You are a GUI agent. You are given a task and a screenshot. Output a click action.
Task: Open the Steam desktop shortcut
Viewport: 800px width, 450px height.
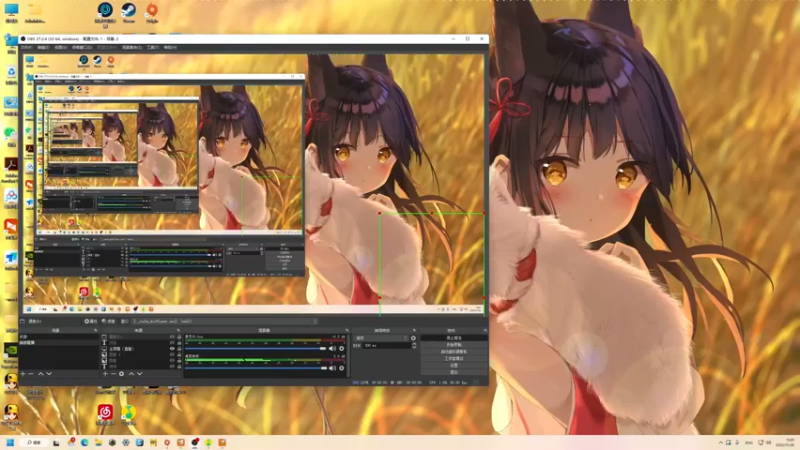(x=129, y=13)
